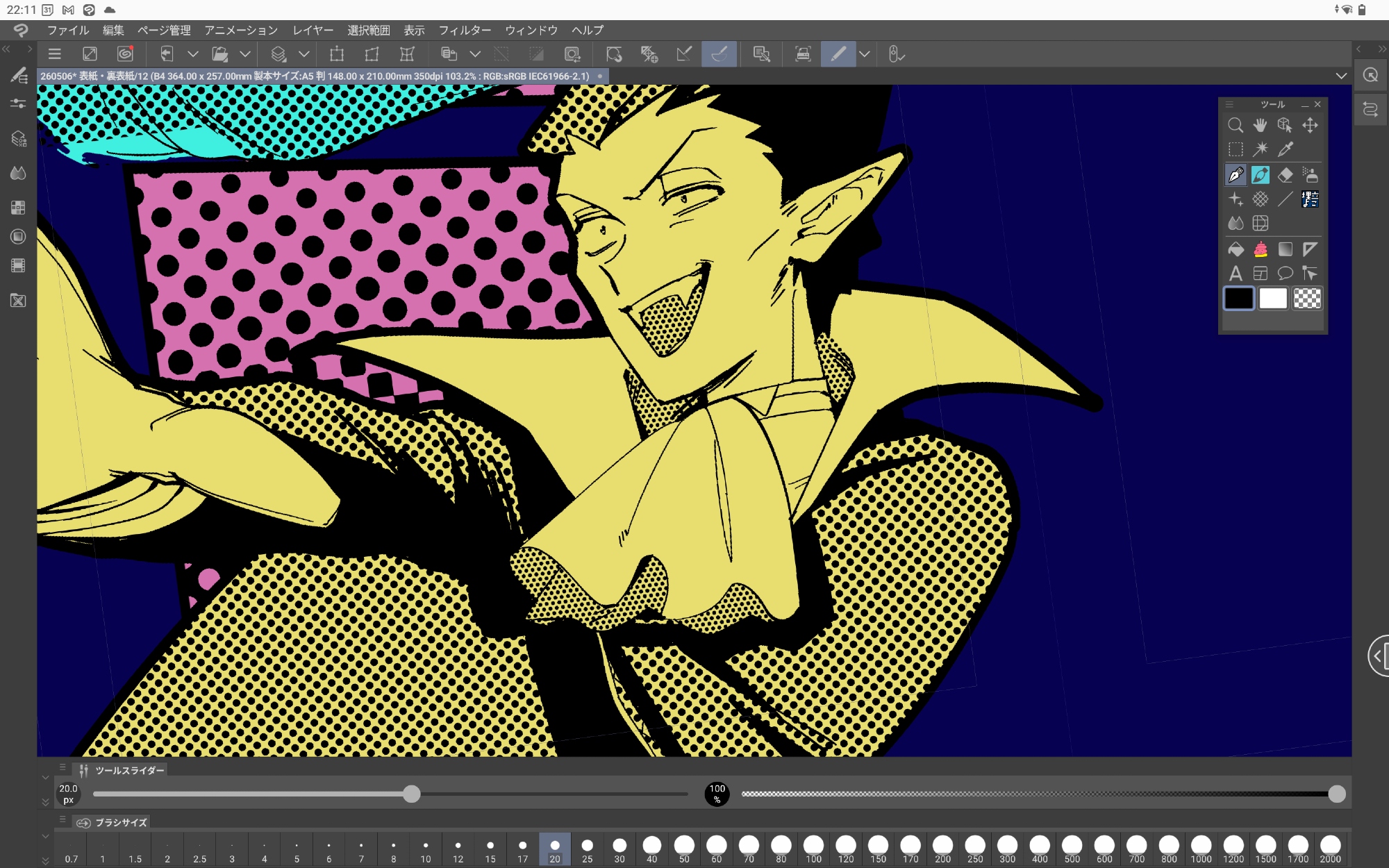Choose brush size preset 100
The image size is (1389, 868).
[x=813, y=849]
